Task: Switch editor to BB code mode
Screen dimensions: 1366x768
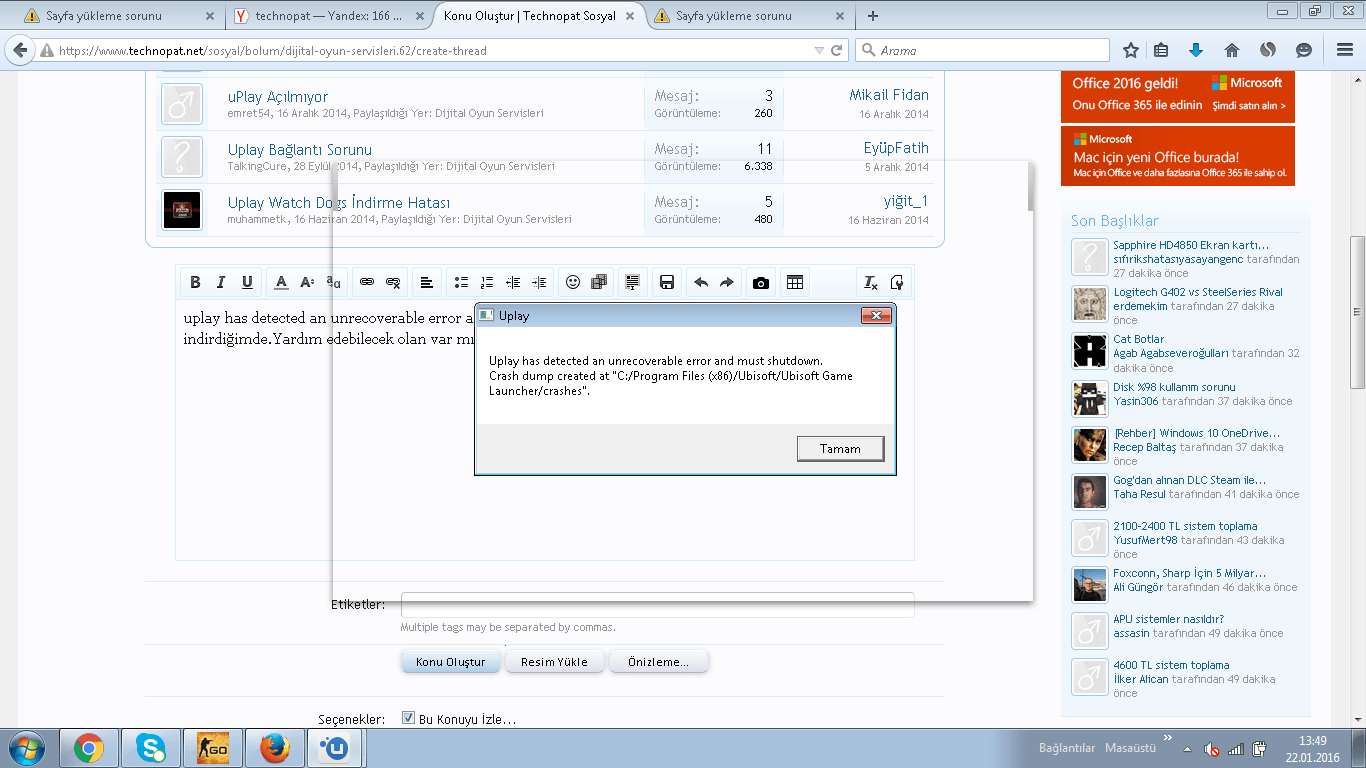Action: coord(897,283)
